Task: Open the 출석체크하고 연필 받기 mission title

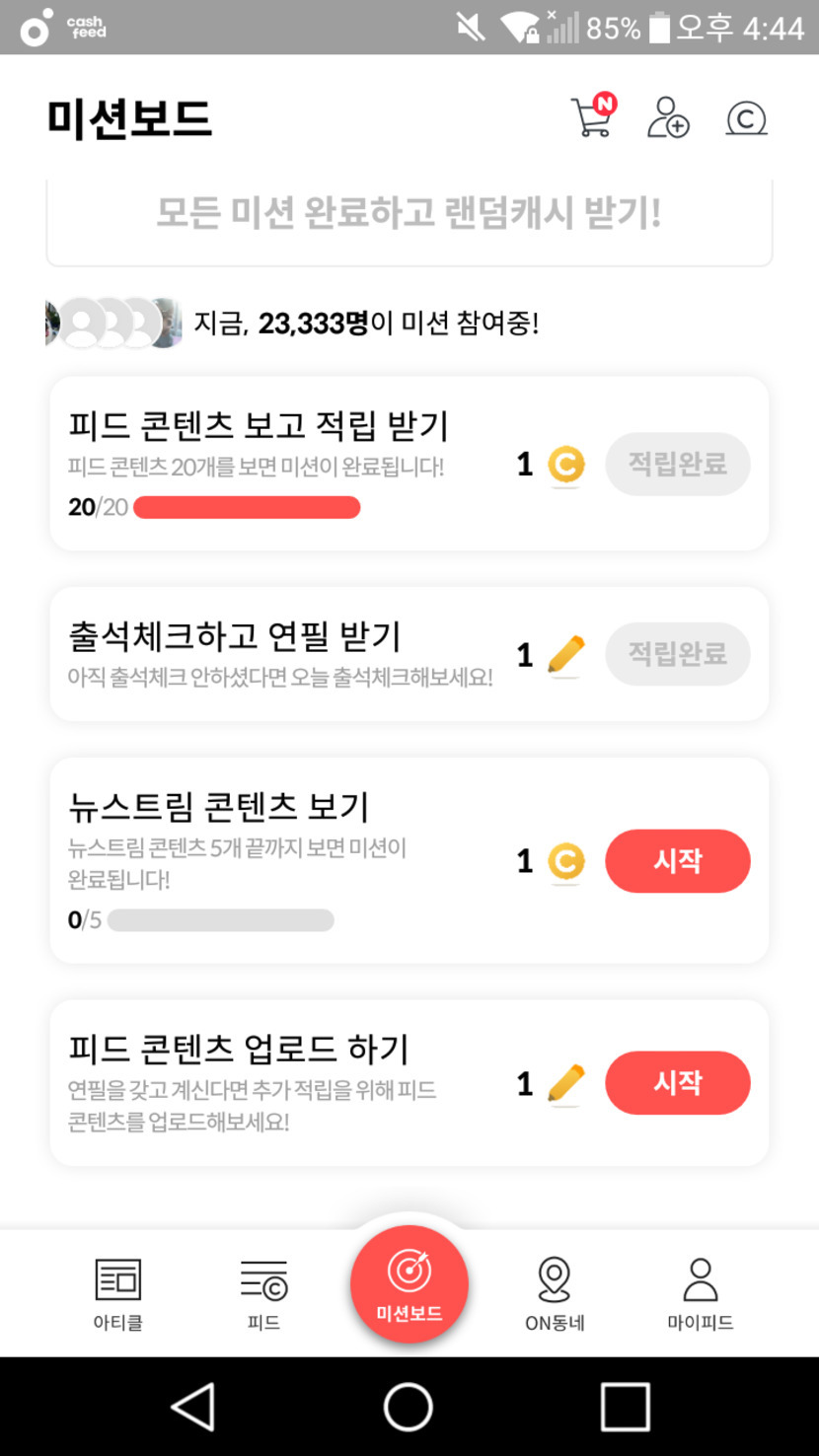Action: (x=235, y=636)
